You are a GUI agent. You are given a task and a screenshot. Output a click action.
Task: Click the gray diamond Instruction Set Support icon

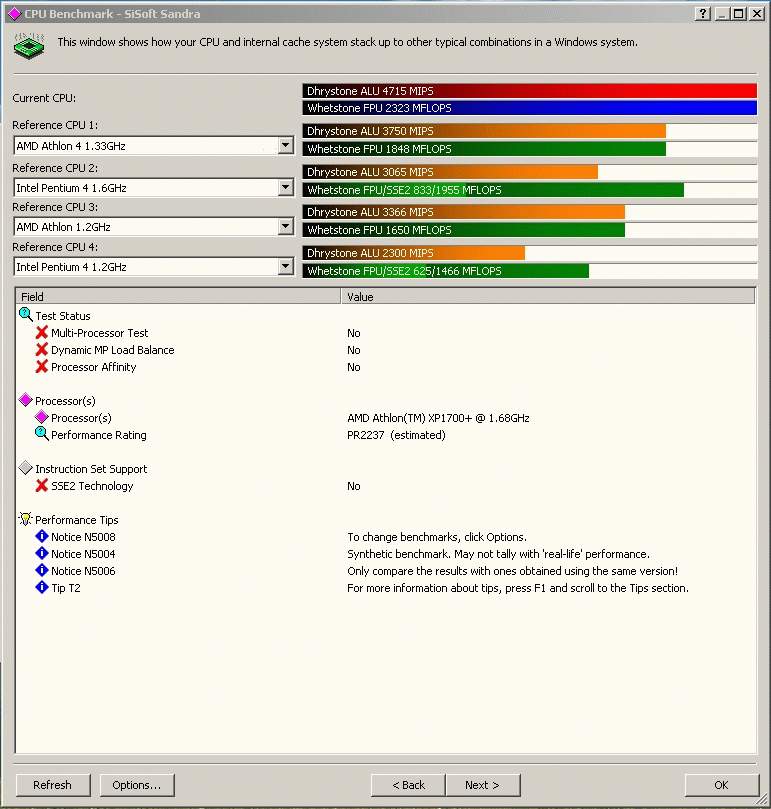click(26, 468)
